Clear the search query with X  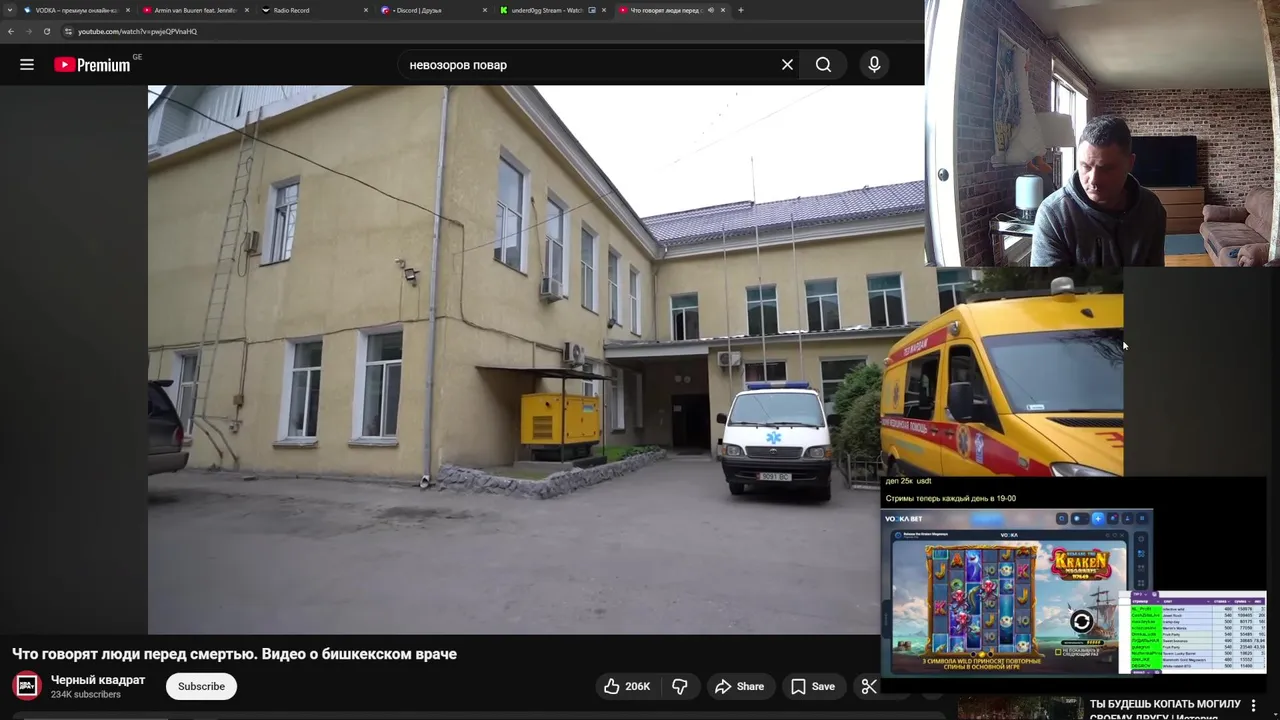[x=787, y=65]
